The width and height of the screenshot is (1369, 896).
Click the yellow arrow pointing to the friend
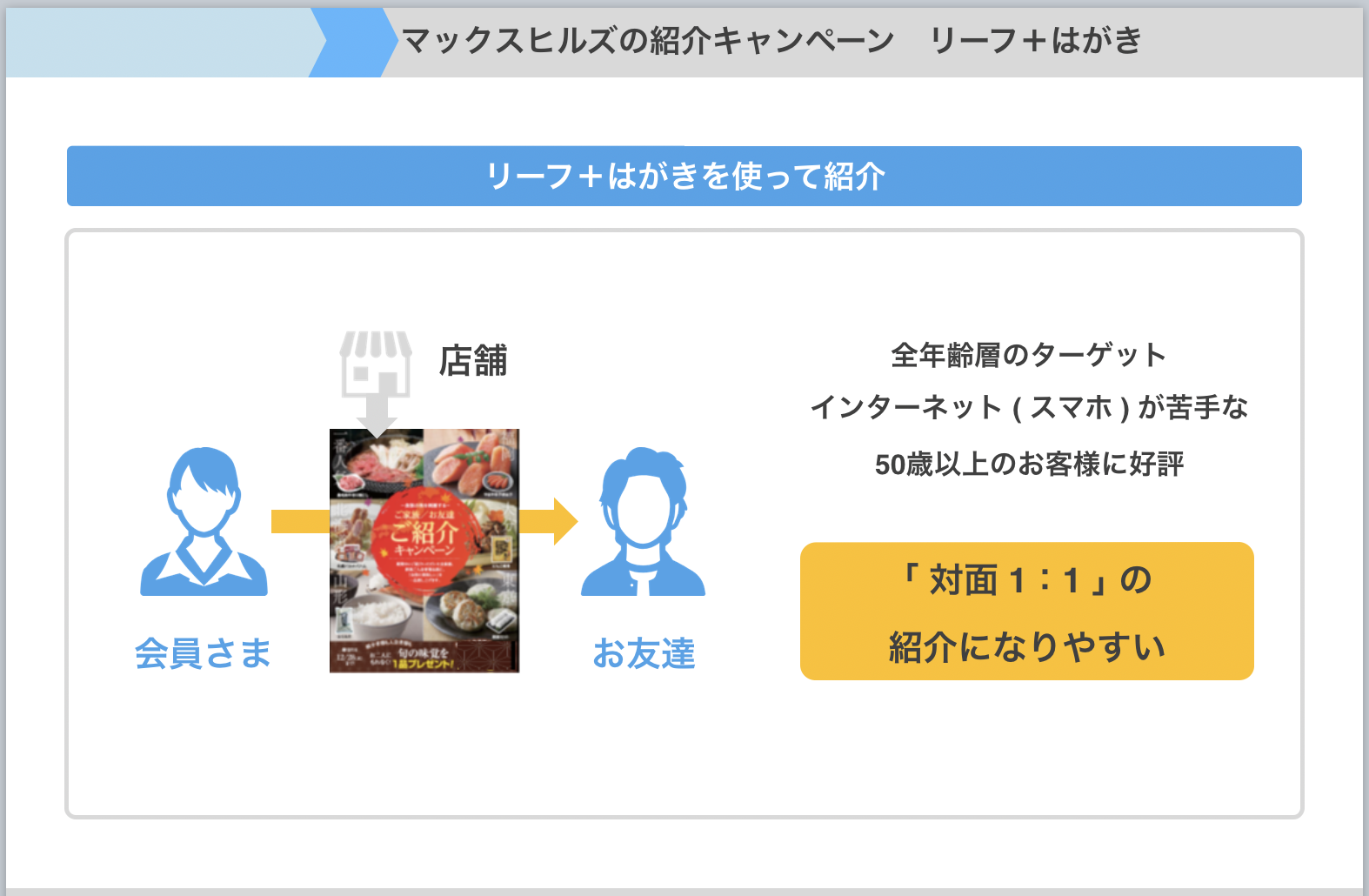pos(549,522)
